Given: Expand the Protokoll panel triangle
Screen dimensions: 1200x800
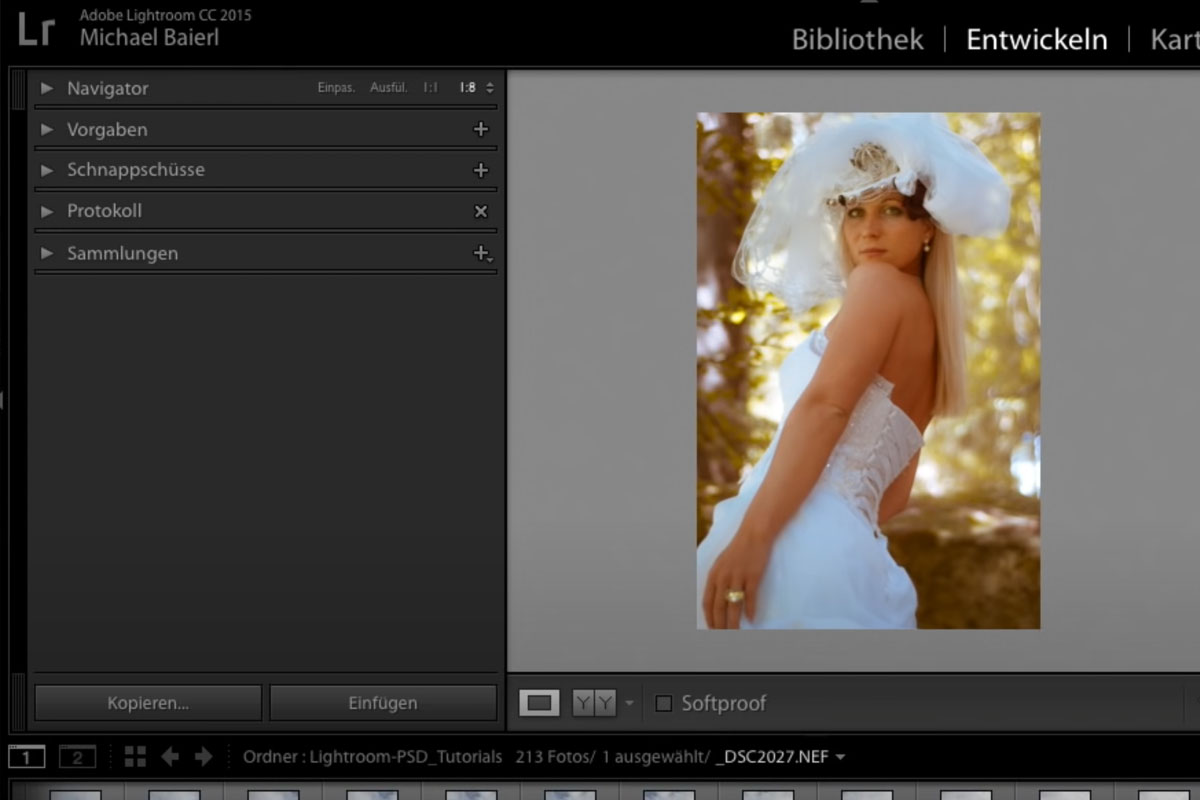Looking at the screenshot, I should pyautogui.click(x=46, y=212).
